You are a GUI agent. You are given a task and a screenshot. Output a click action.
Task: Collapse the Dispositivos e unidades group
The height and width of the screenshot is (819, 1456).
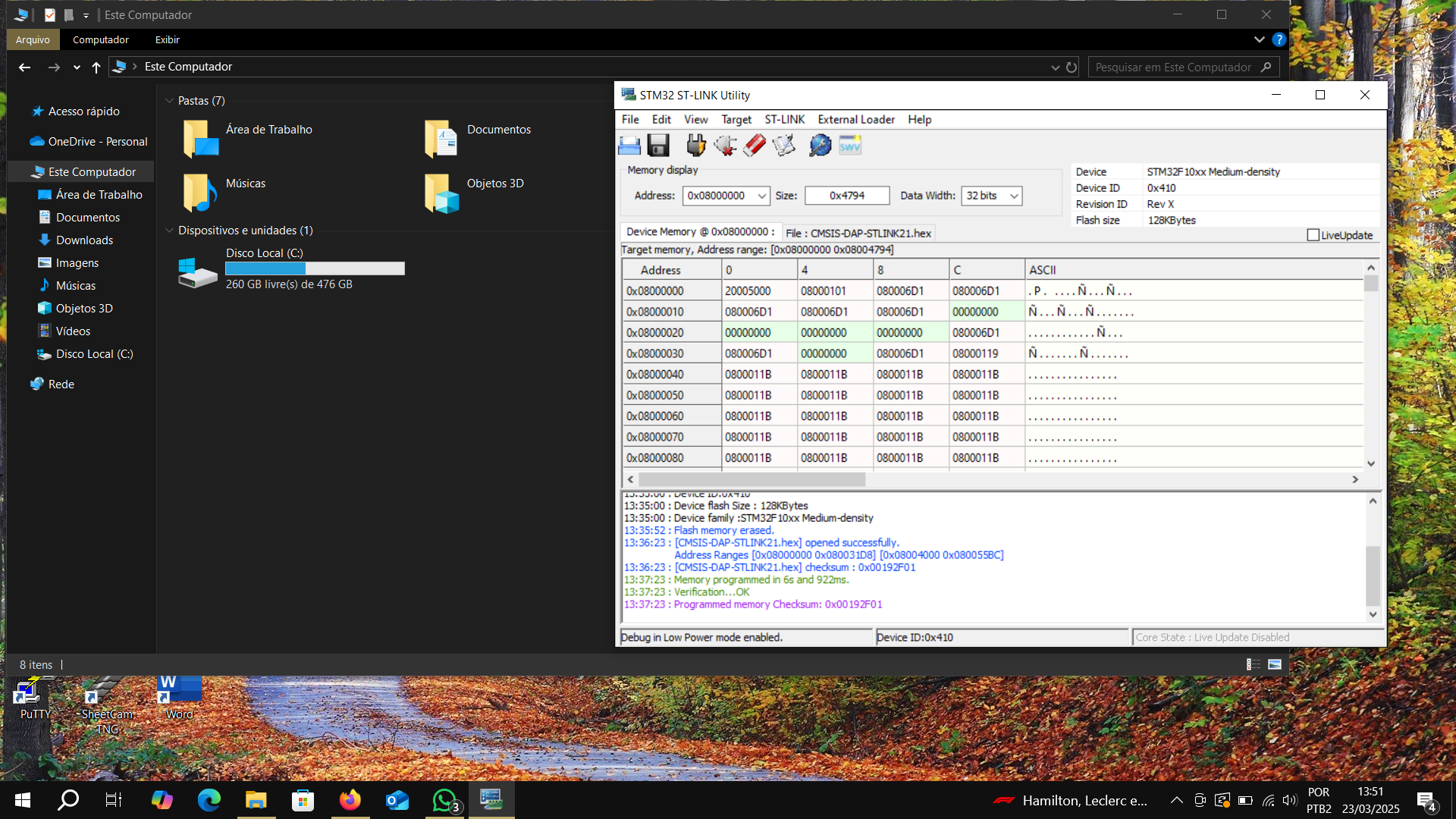pyautogui.click(x=169, y=231)
